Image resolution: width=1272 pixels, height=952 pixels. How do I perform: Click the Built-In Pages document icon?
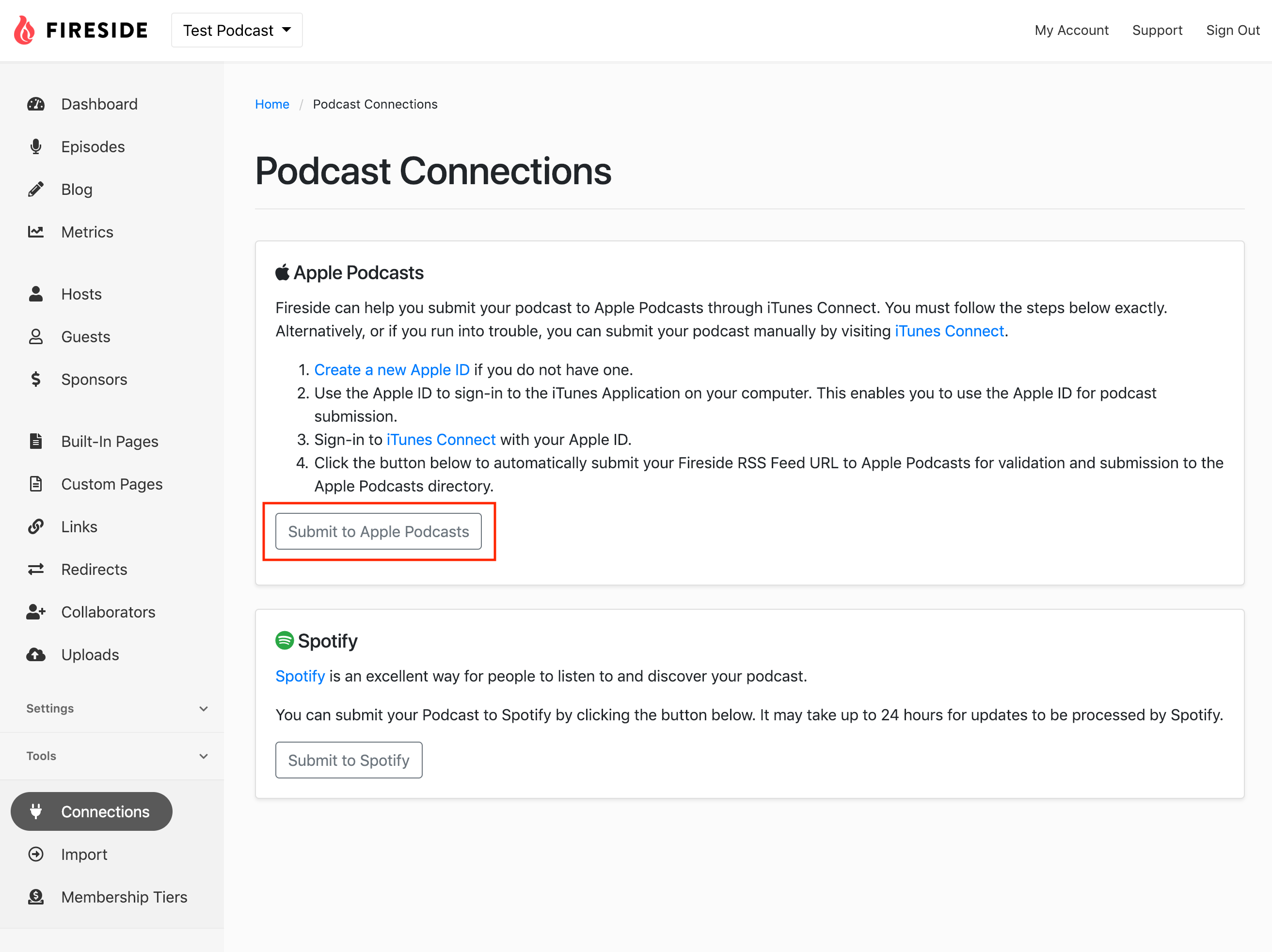[36, 441]
